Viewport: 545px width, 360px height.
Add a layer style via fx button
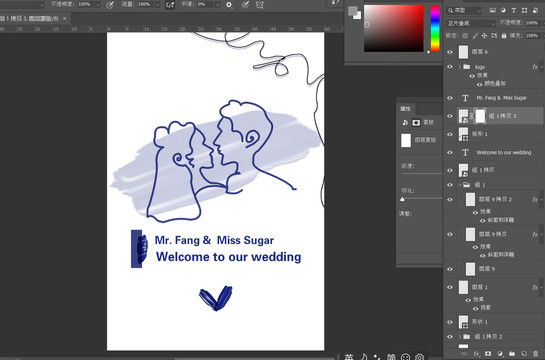click(476, 354)
